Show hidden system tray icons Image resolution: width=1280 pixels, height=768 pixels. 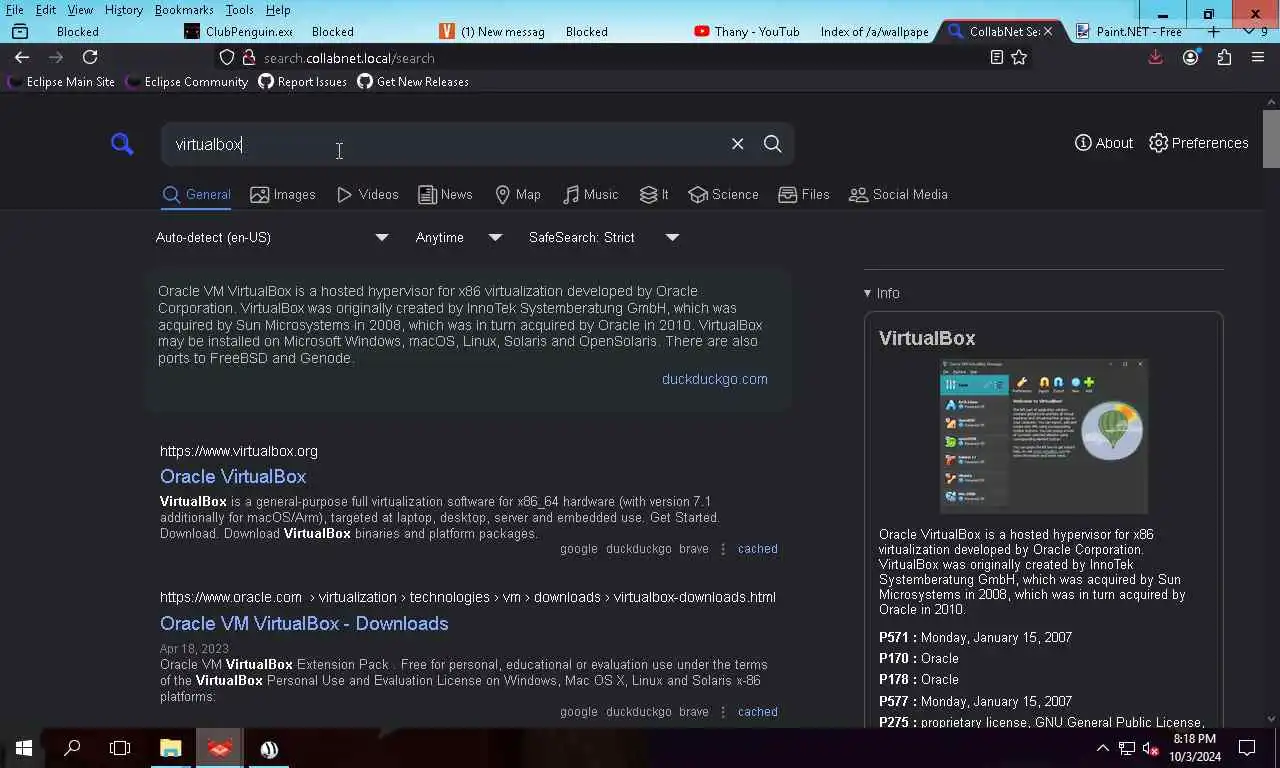click(1102, 748)
